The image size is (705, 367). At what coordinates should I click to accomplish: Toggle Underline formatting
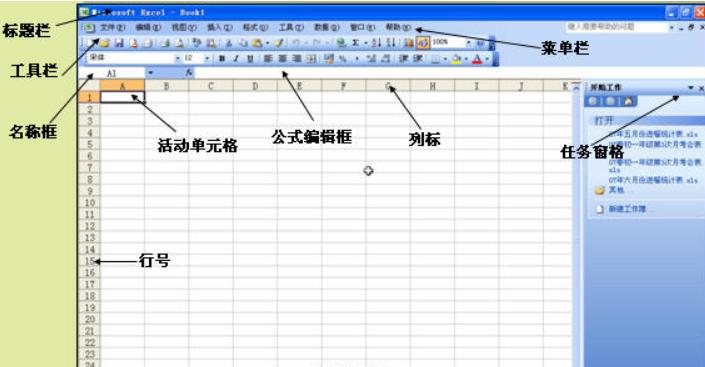coord(250,58)
